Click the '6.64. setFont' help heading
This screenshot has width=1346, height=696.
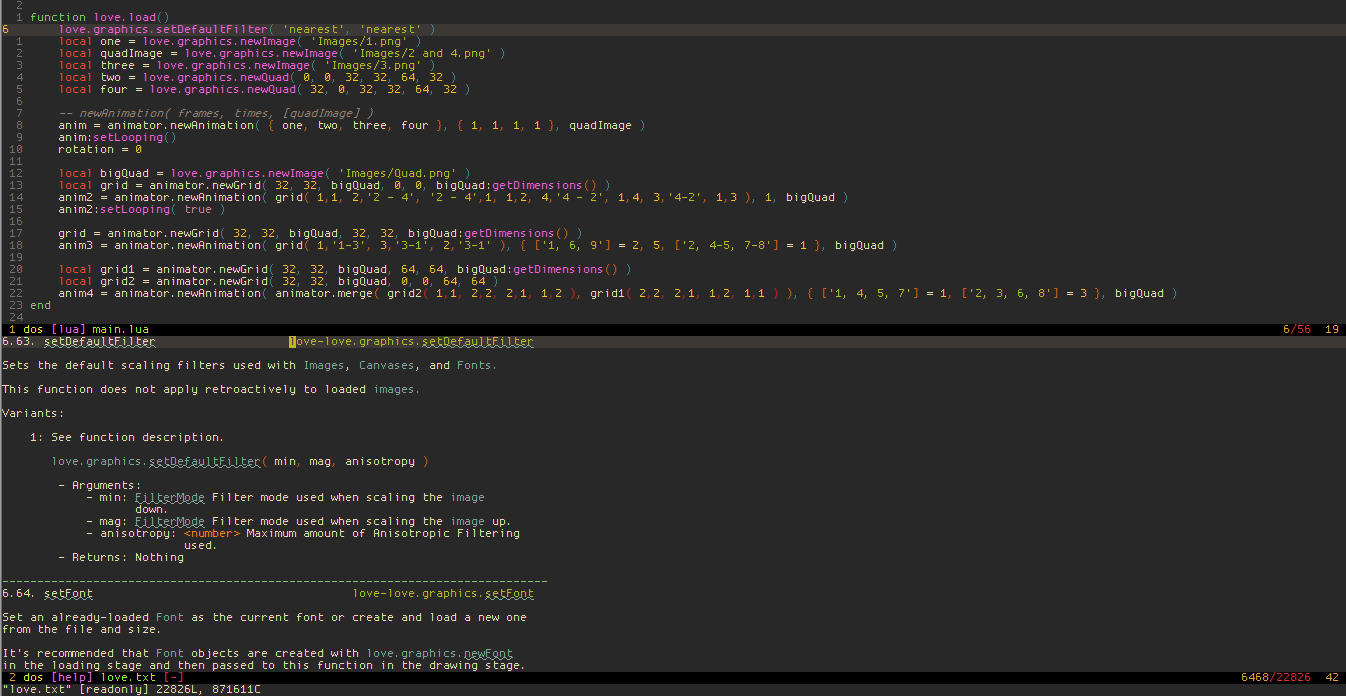pos(47,594)
